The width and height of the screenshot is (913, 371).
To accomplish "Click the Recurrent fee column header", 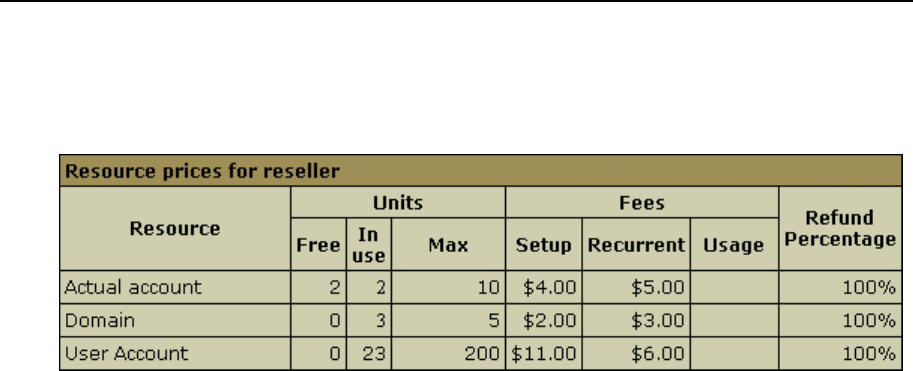I will [636, 245].
